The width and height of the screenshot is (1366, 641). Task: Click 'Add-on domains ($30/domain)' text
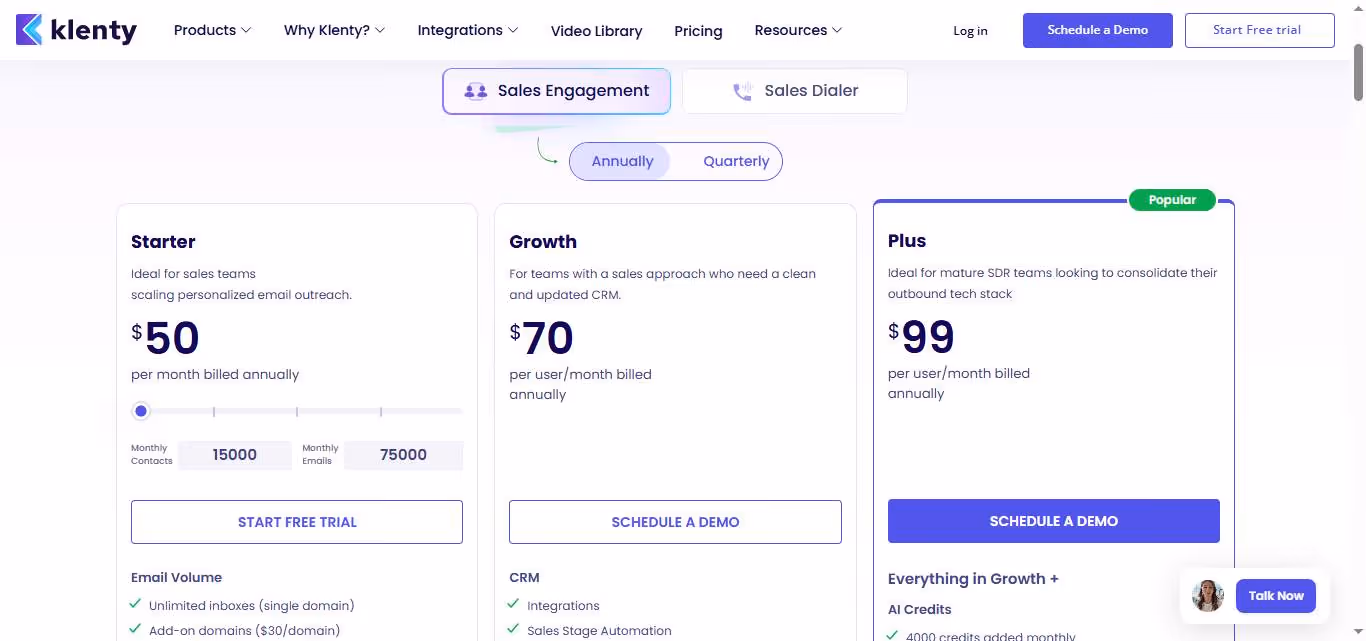[245, 631]
